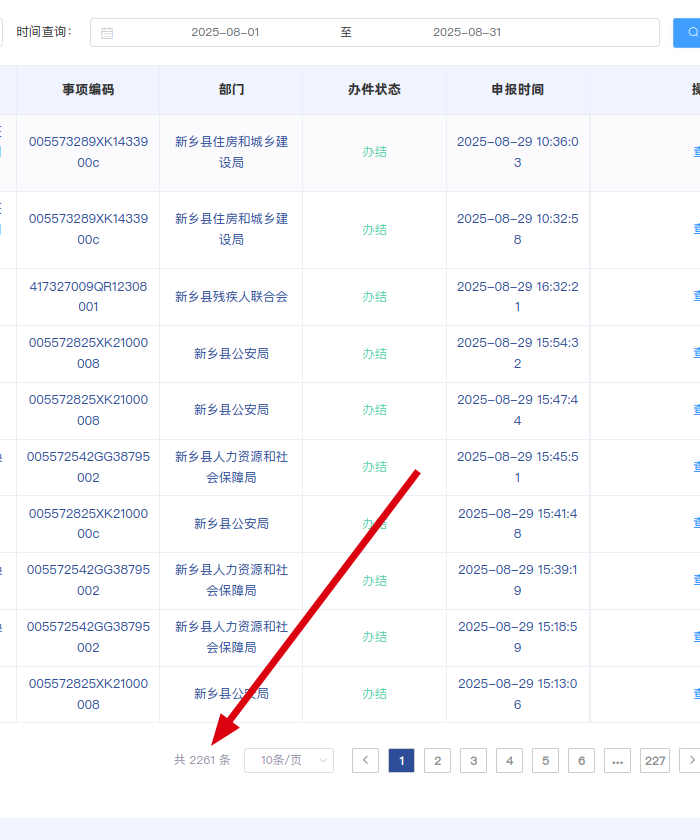
Task: Open page 6 in pagination
Action: (581, 761)
